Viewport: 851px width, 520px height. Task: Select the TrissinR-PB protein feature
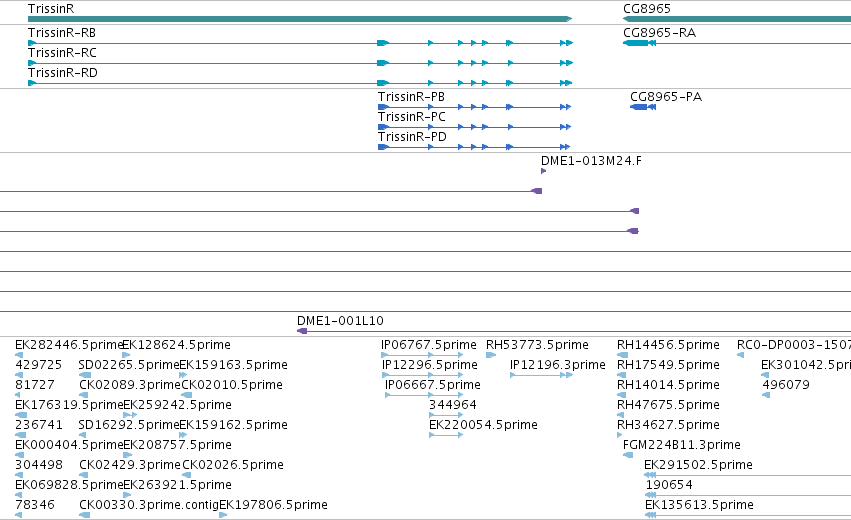pyautogui.click(x=474, y=107)
